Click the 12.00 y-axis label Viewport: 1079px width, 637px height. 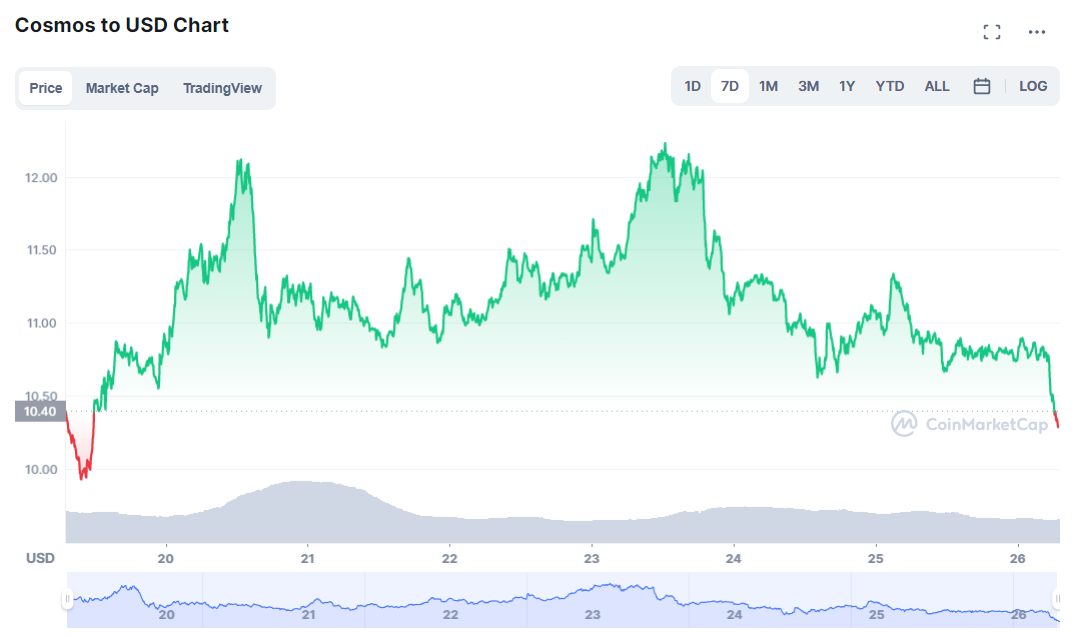tap(41, 177)
